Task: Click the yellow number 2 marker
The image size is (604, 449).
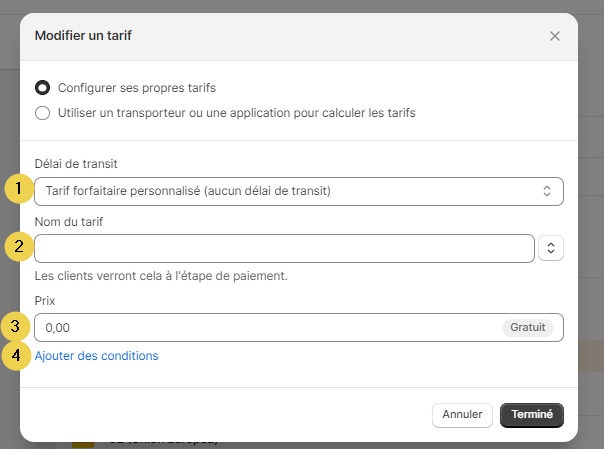Action: (x=17, y=247)
